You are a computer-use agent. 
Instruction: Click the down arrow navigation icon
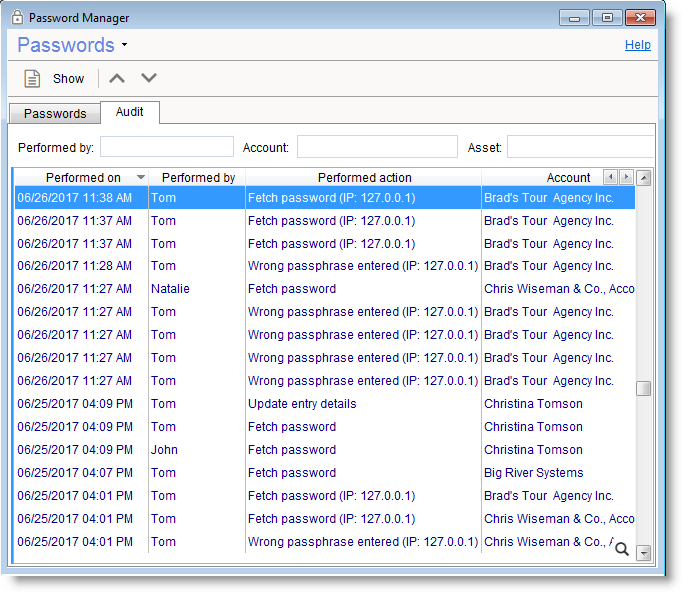tap(149, 78)
